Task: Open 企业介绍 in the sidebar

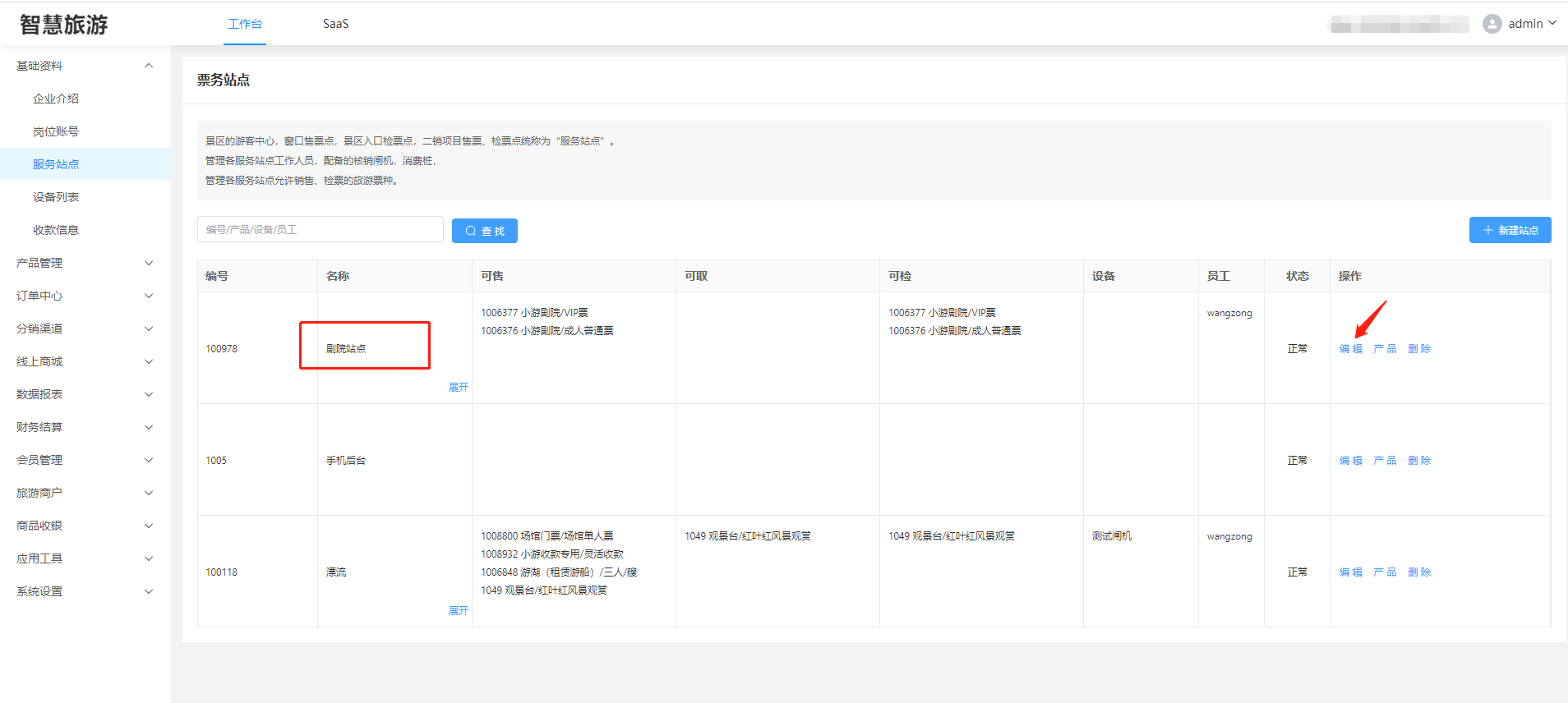Action: (56, 99)
